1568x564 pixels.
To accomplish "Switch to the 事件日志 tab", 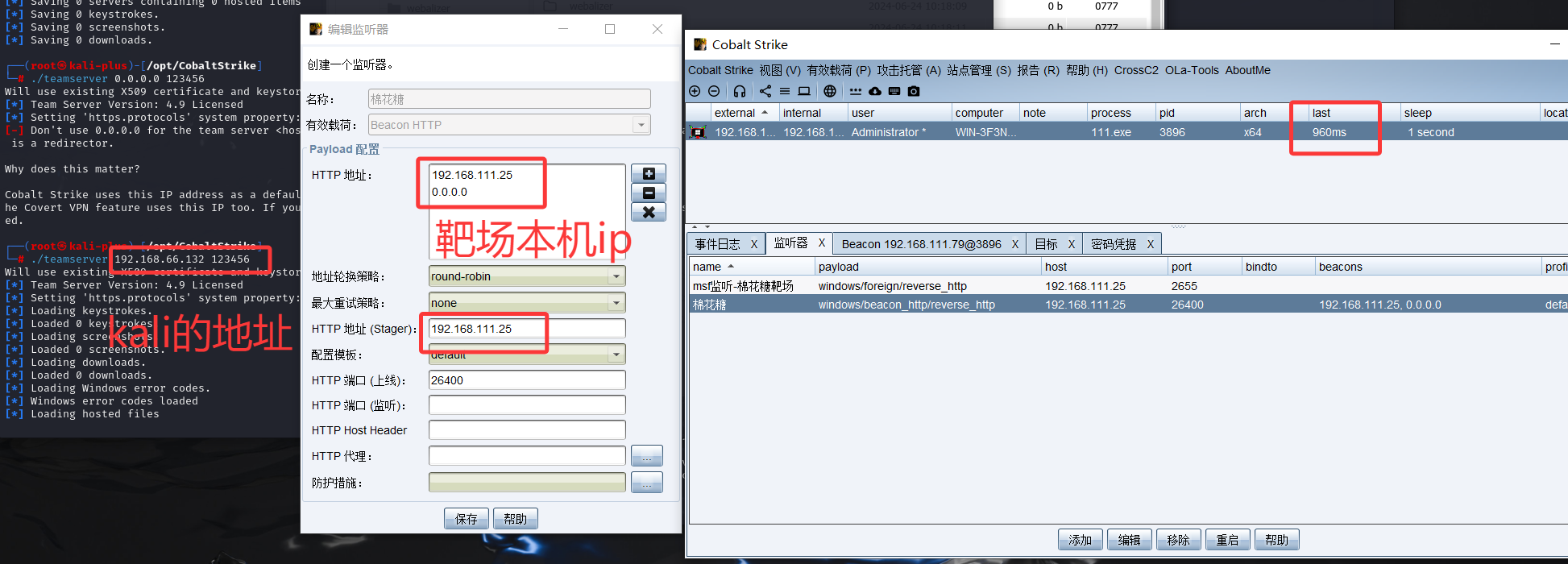I will click(x=718, y=244).
